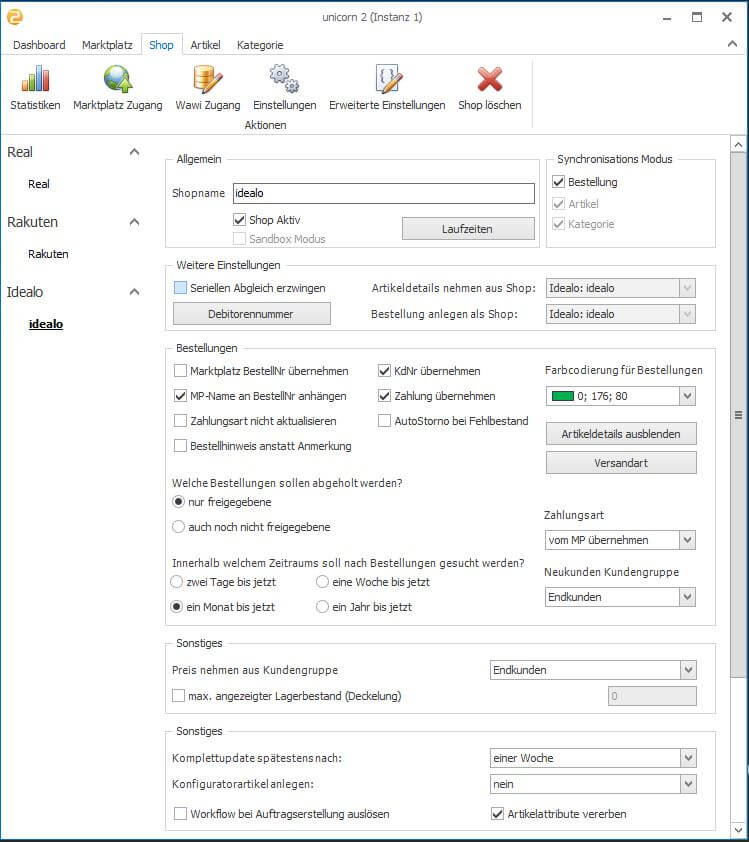Click the Shop löschen red X icon
The height and width of the screenshot is (842, 749).
[x=490, y=79]
